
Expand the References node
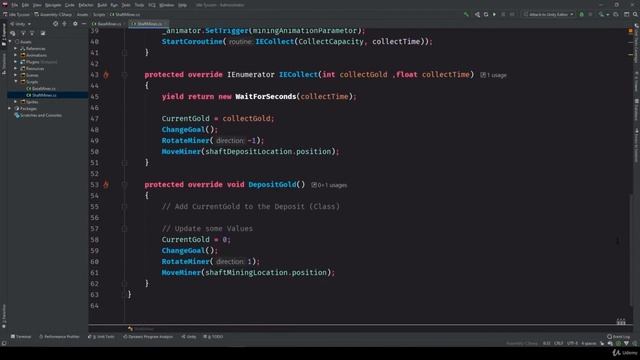coord(16,49)
